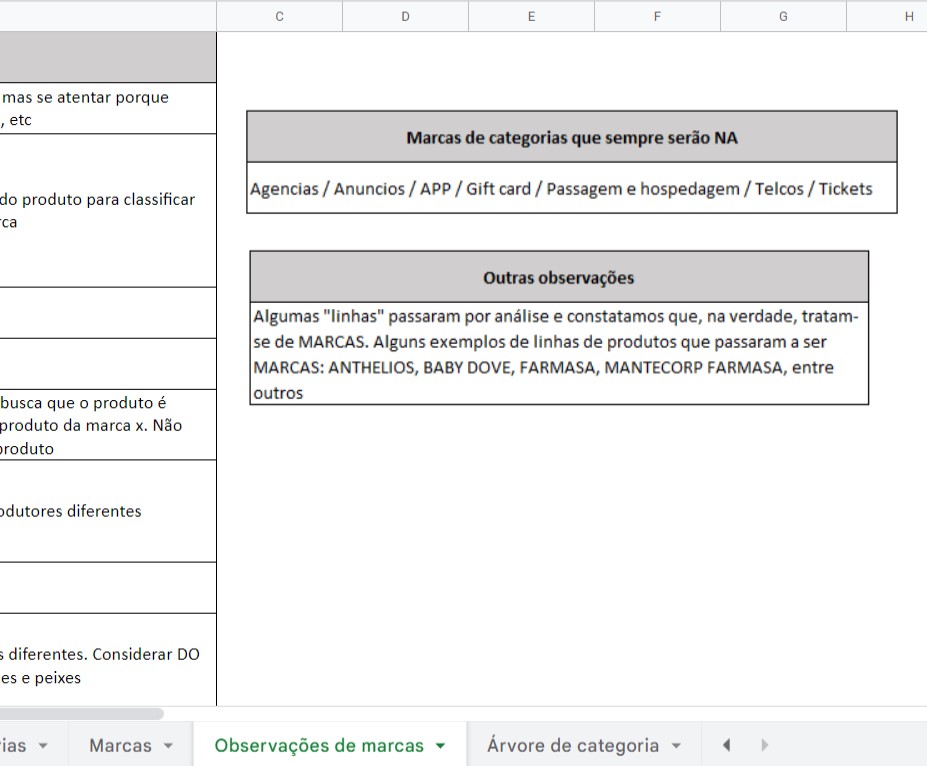Image resolution: width=927 pixels, height=766 pixels.
Task: Open Observações de marcas tab menu arrow
Action: pos(440,746)
